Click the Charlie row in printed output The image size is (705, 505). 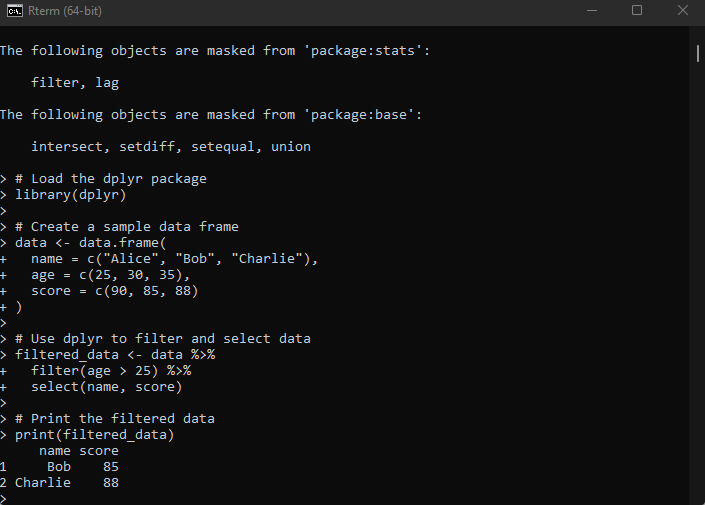[60, 483]
